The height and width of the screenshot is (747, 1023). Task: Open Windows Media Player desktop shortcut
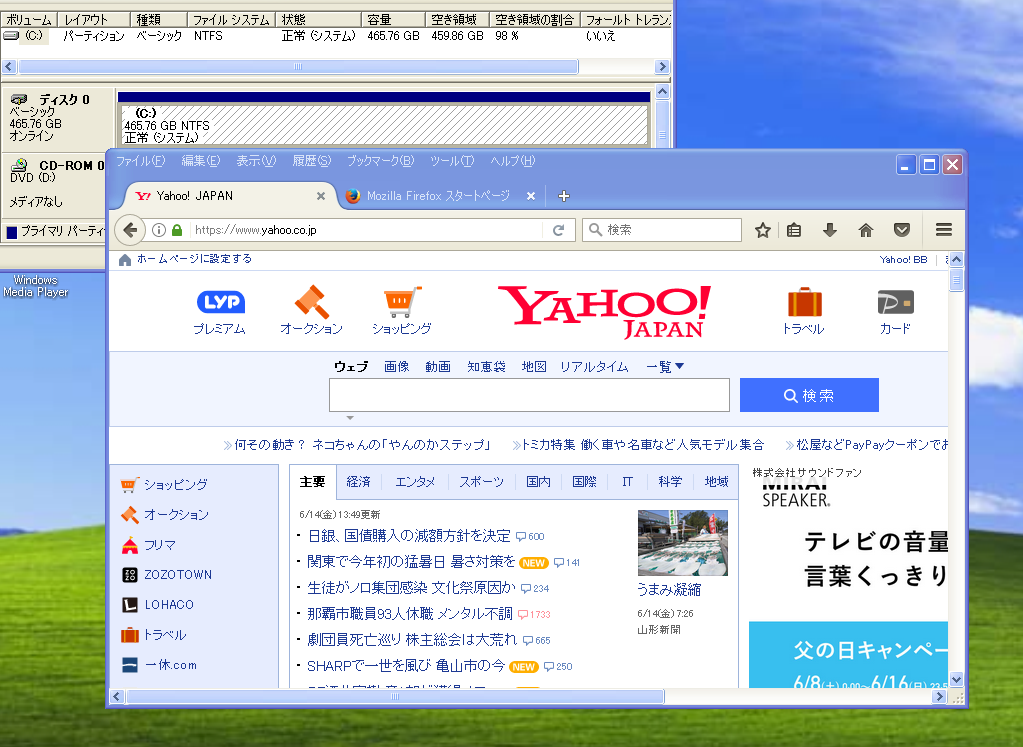35,286
